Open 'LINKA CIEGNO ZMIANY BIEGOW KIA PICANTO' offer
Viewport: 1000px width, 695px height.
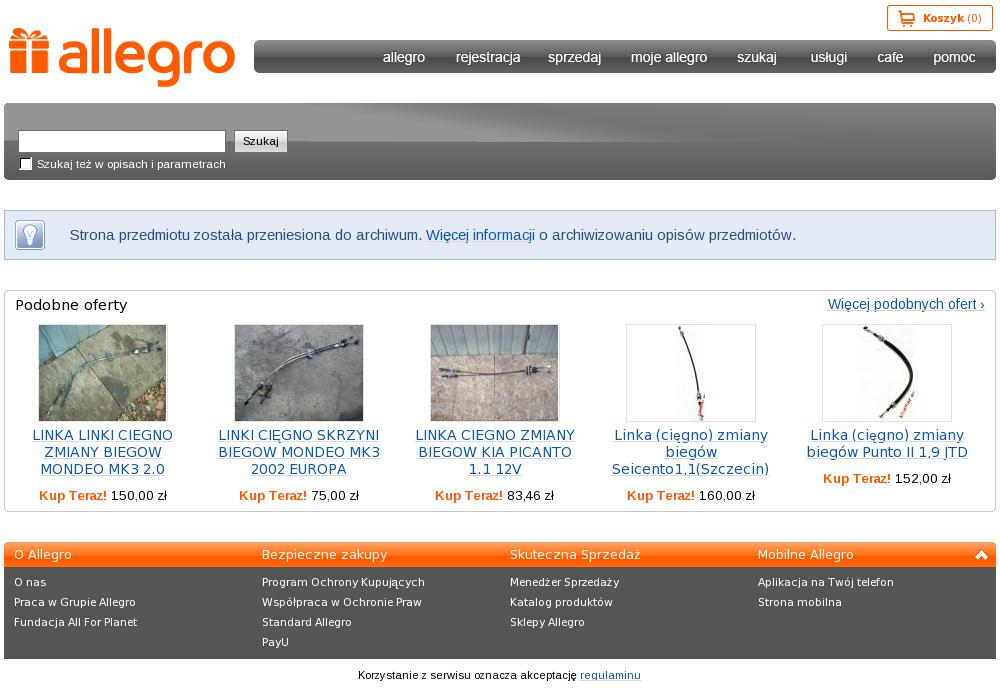click(495, 452)
